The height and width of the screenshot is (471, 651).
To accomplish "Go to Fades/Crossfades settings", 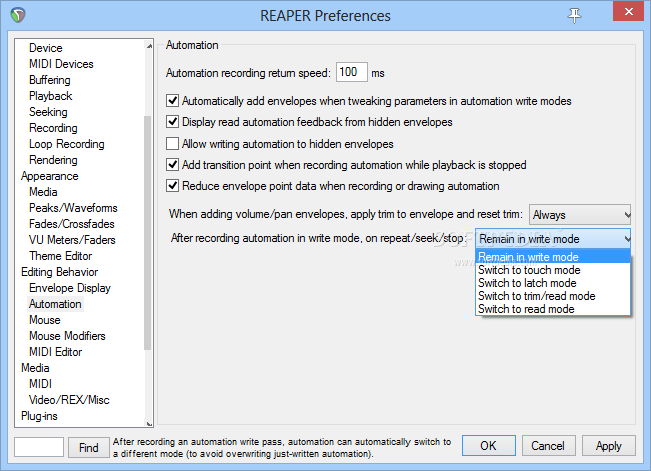I will [x=71, y=224].
